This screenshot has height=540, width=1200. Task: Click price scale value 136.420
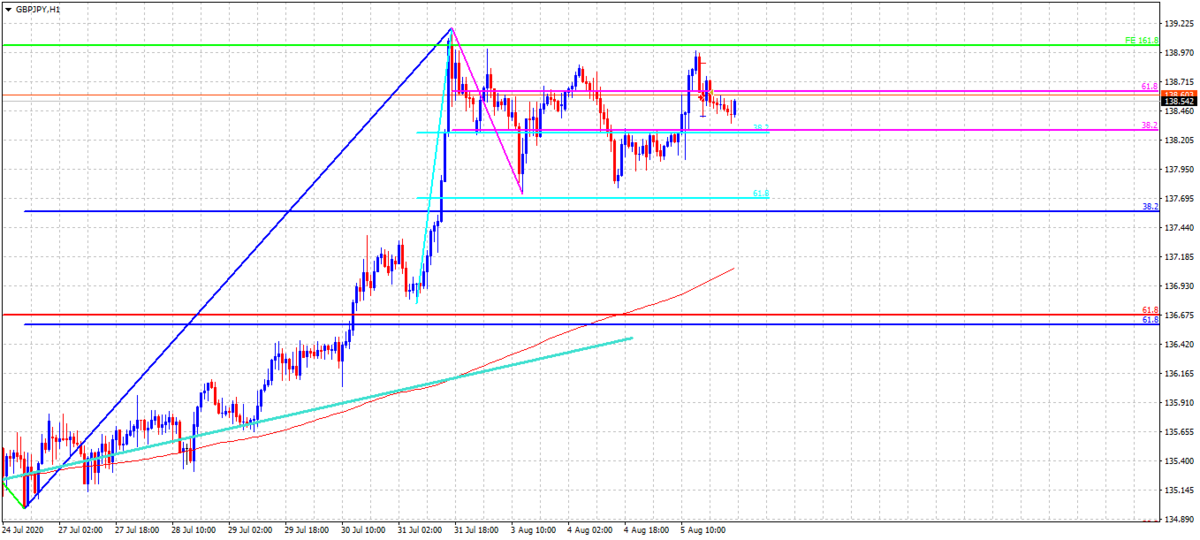pos(1179,345)
